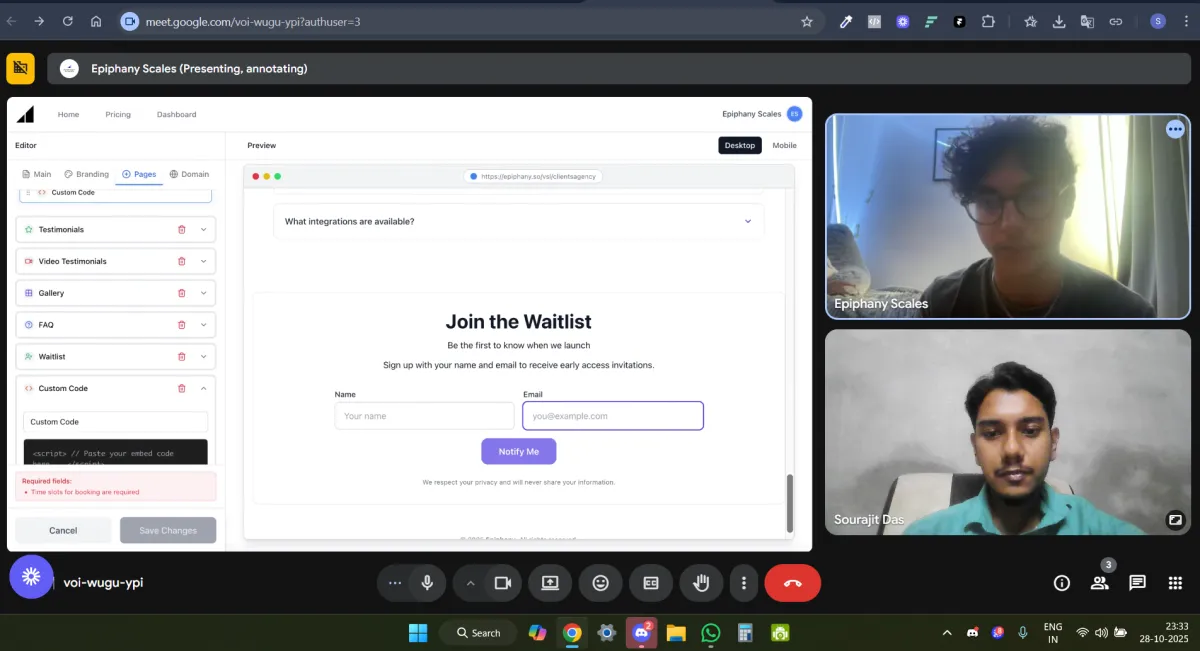Open video settings arrow beside the camera
1200x651 pixels.
coord(470,583)
